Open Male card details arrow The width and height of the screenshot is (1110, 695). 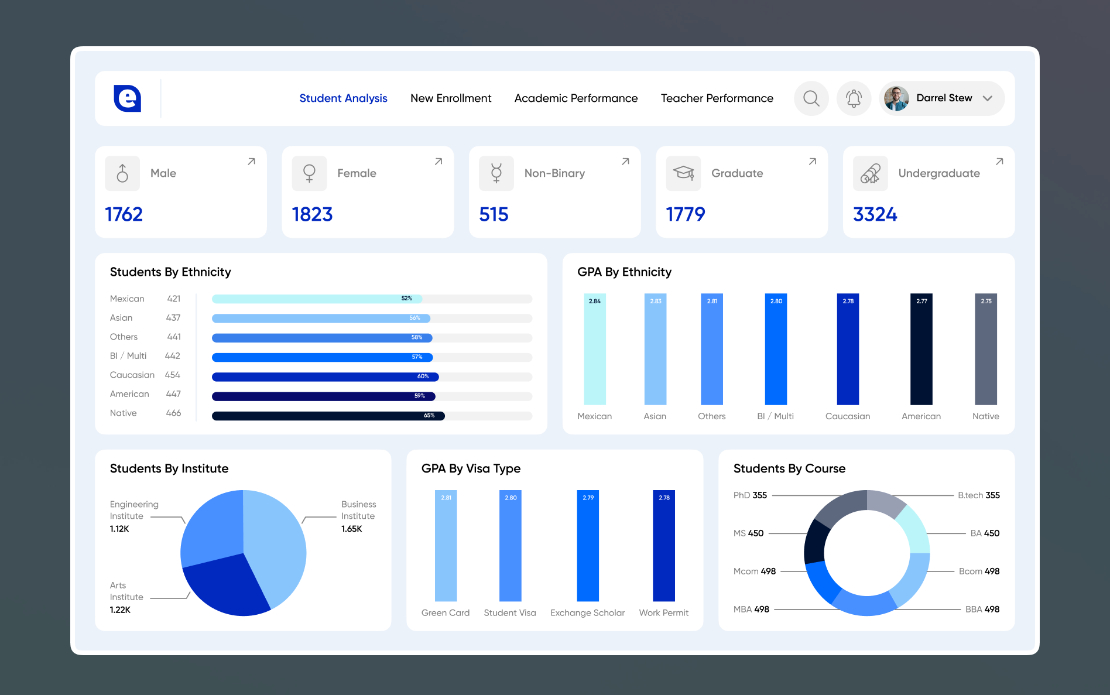(251, 162)
